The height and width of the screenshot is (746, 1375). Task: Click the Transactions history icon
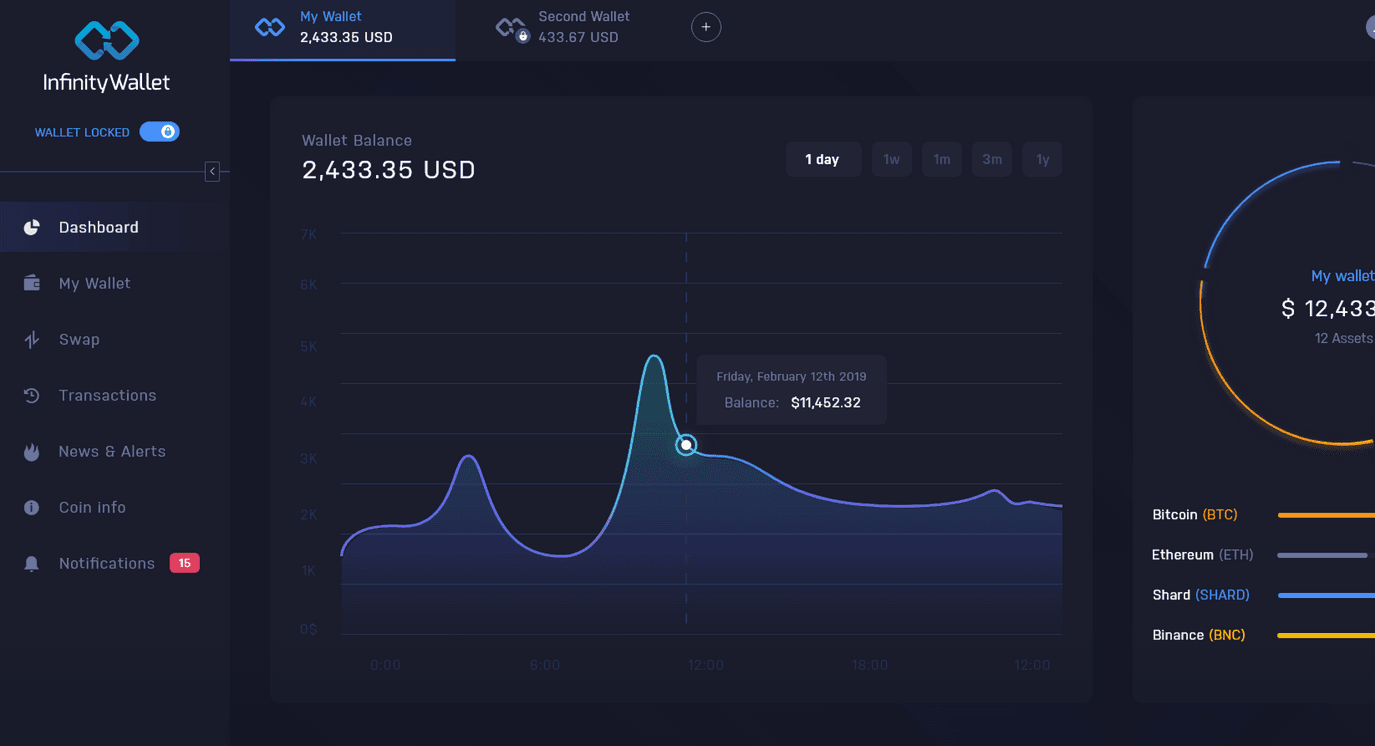32,396
